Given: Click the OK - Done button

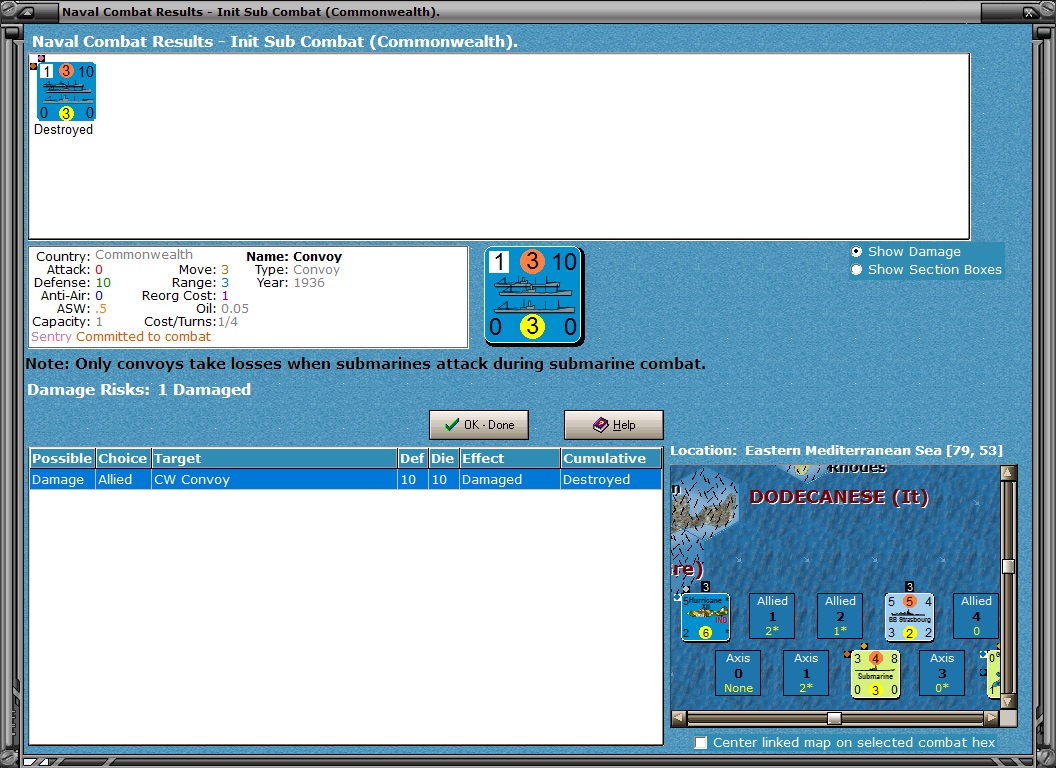Looking at the screenshot, I should [479, 425].
